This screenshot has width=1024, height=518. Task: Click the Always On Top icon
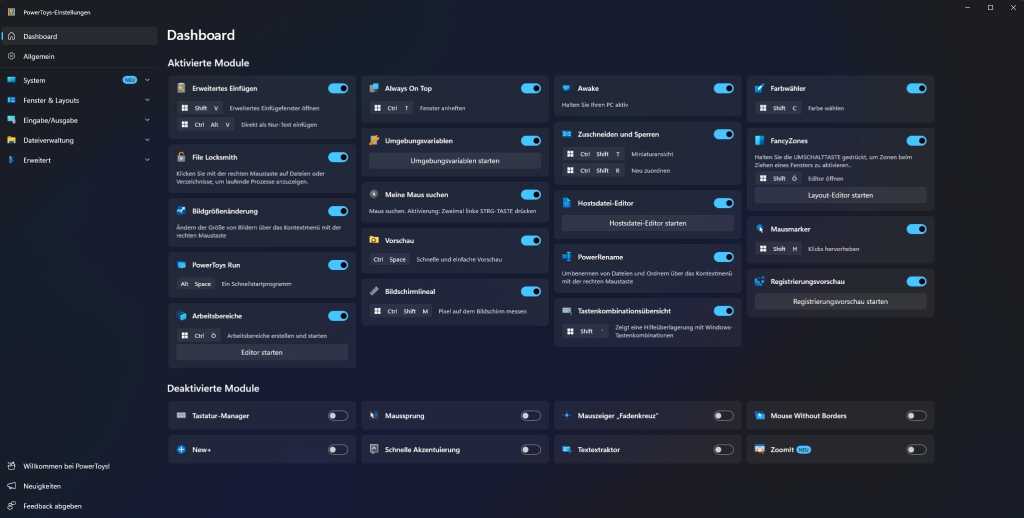[x=374, y=88]
